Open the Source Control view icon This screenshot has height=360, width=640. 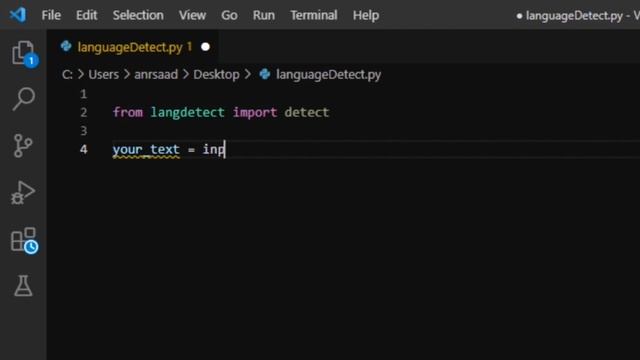coord(23,146)
